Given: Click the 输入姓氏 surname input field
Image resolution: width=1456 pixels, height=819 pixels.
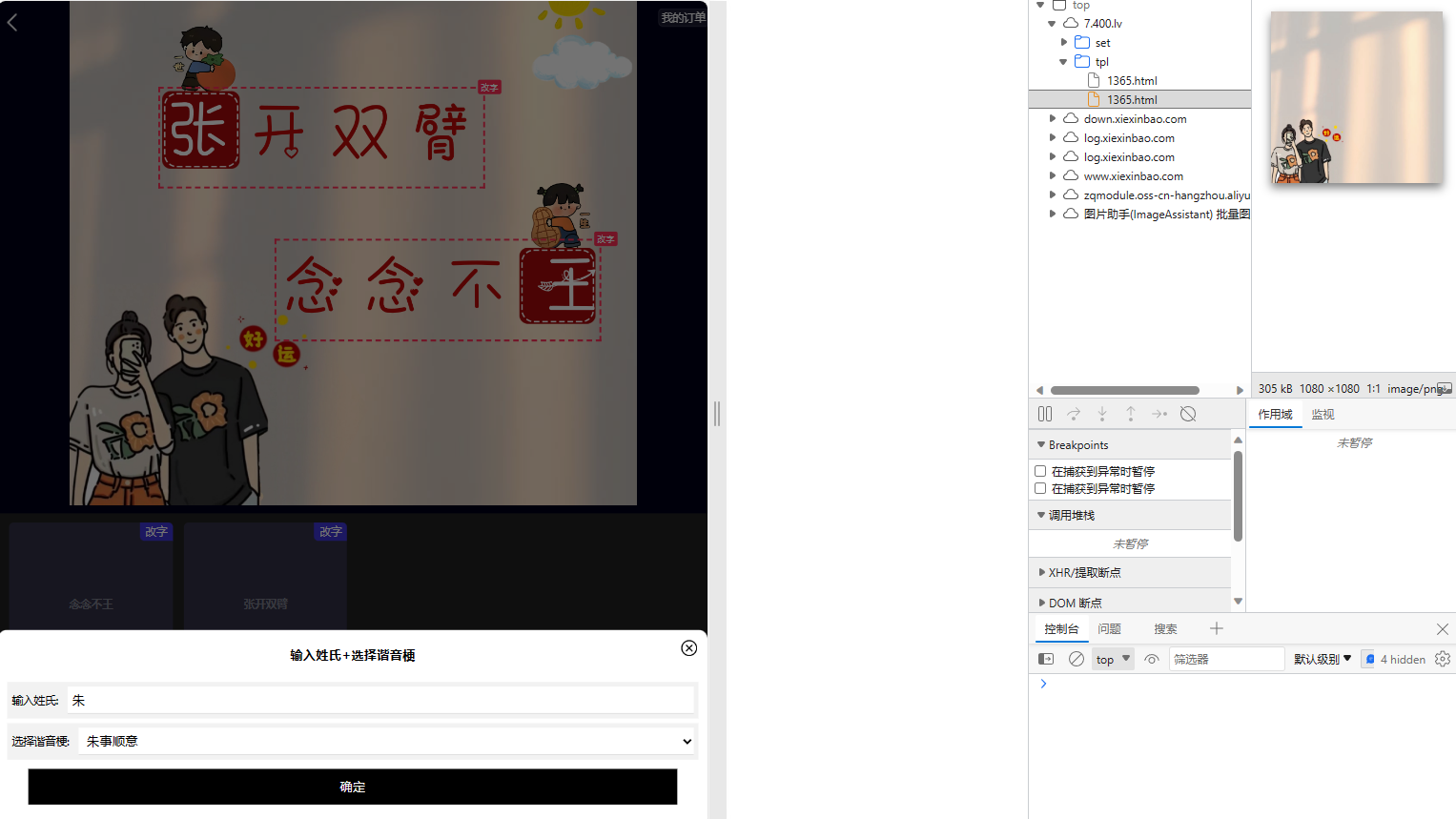Looking at the screenshot, I should coord(379,700).
